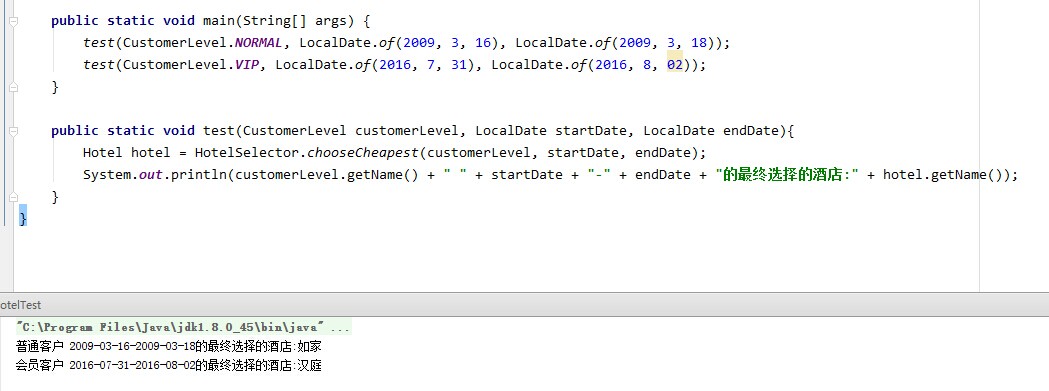Collapse the test method fold marker
1049x391 pixels.
[x=13, y=131]
